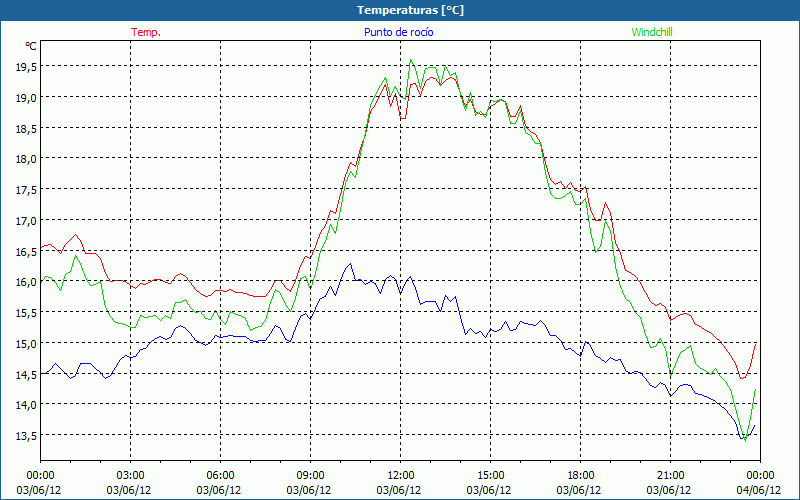Click the °C unit label on the axis
Screen dimensions: 800x500
click(31, 46)
